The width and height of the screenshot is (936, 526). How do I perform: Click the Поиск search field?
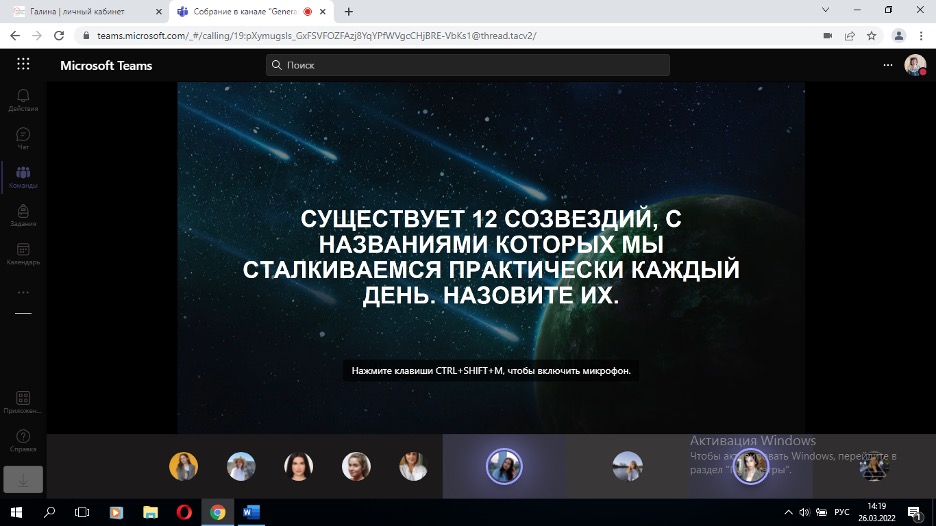[x=468, y=65]
